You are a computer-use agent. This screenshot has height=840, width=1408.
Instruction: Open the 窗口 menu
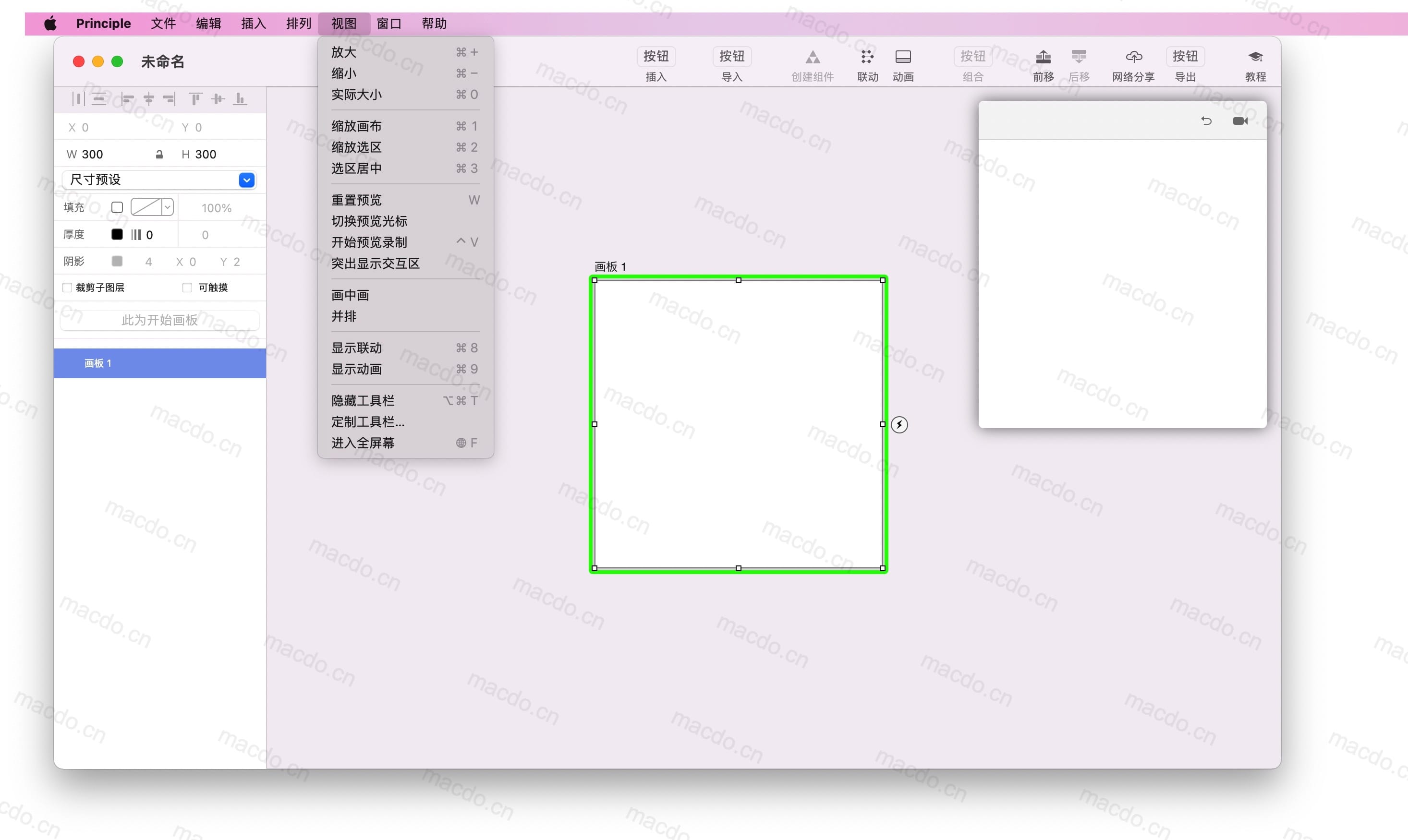pos(389,24)
